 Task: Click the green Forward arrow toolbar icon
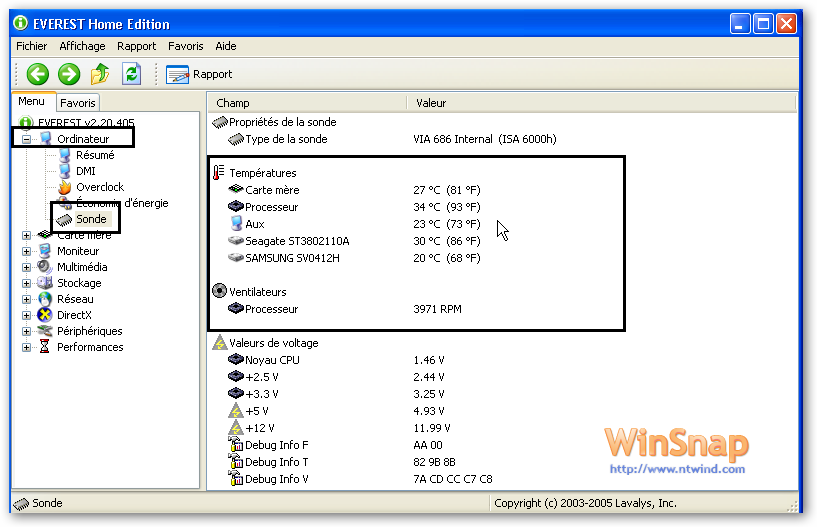[x=69, y=74]
